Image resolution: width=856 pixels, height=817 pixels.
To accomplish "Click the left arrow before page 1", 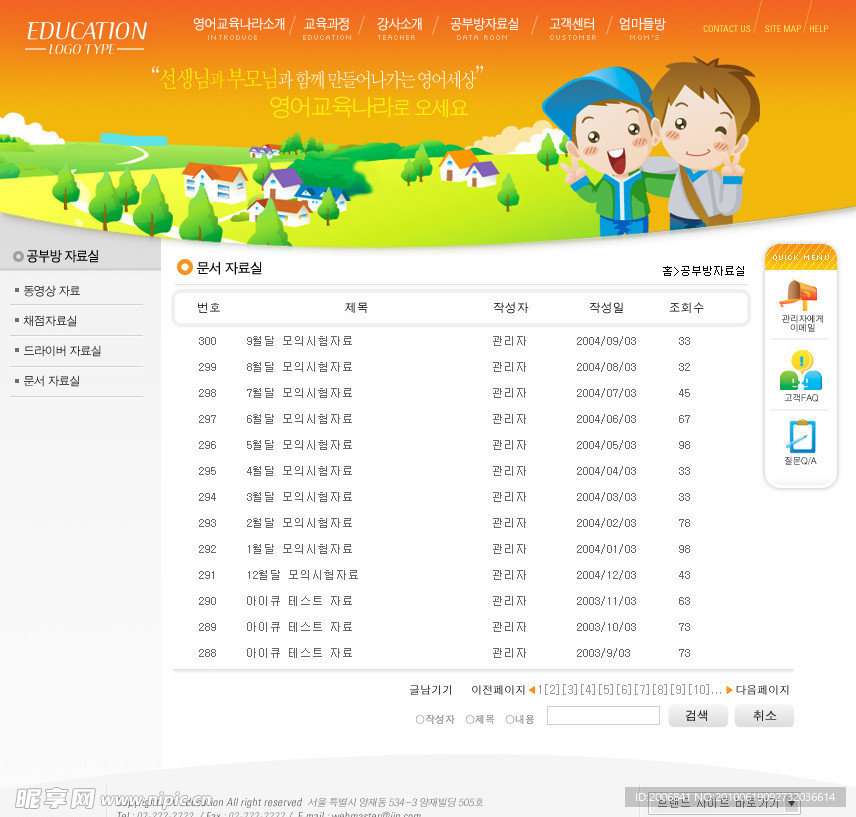I will (x=531, y=690).
